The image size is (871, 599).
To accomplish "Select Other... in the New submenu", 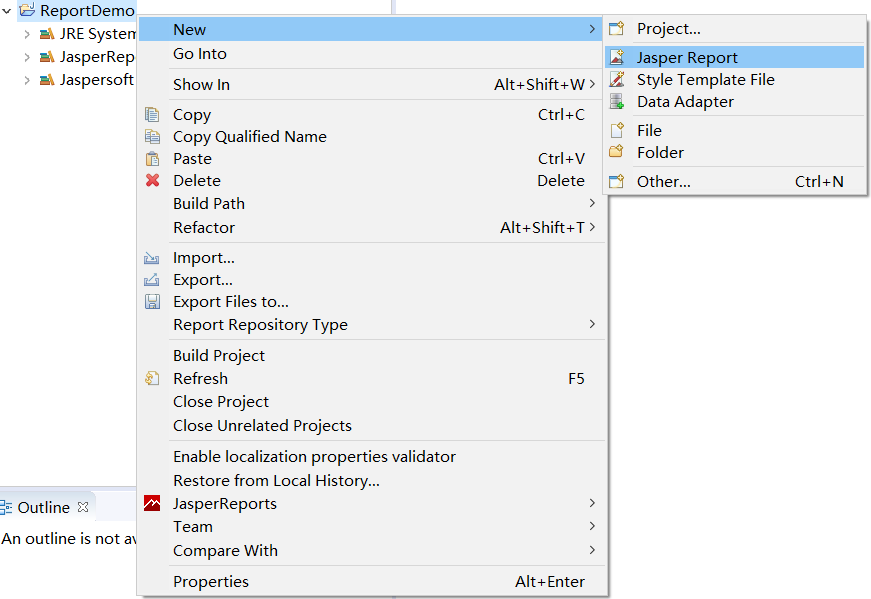I will point(664,182).
